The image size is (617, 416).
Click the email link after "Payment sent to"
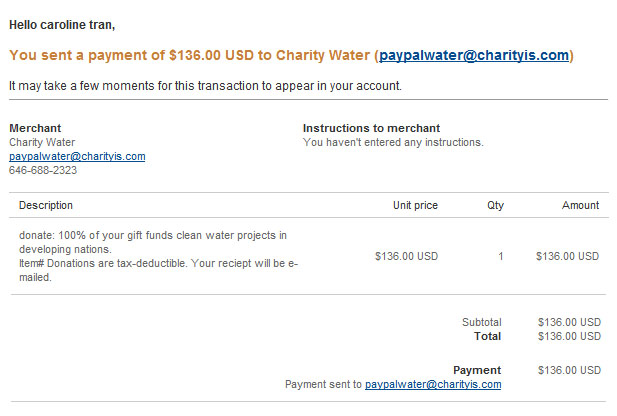(x=433, y=384)
